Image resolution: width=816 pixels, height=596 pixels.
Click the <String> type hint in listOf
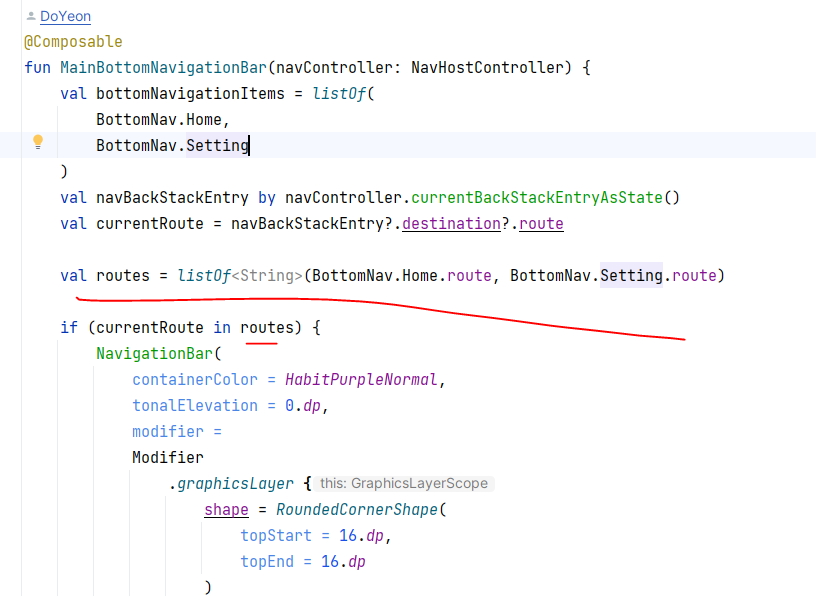click(267, 276)
